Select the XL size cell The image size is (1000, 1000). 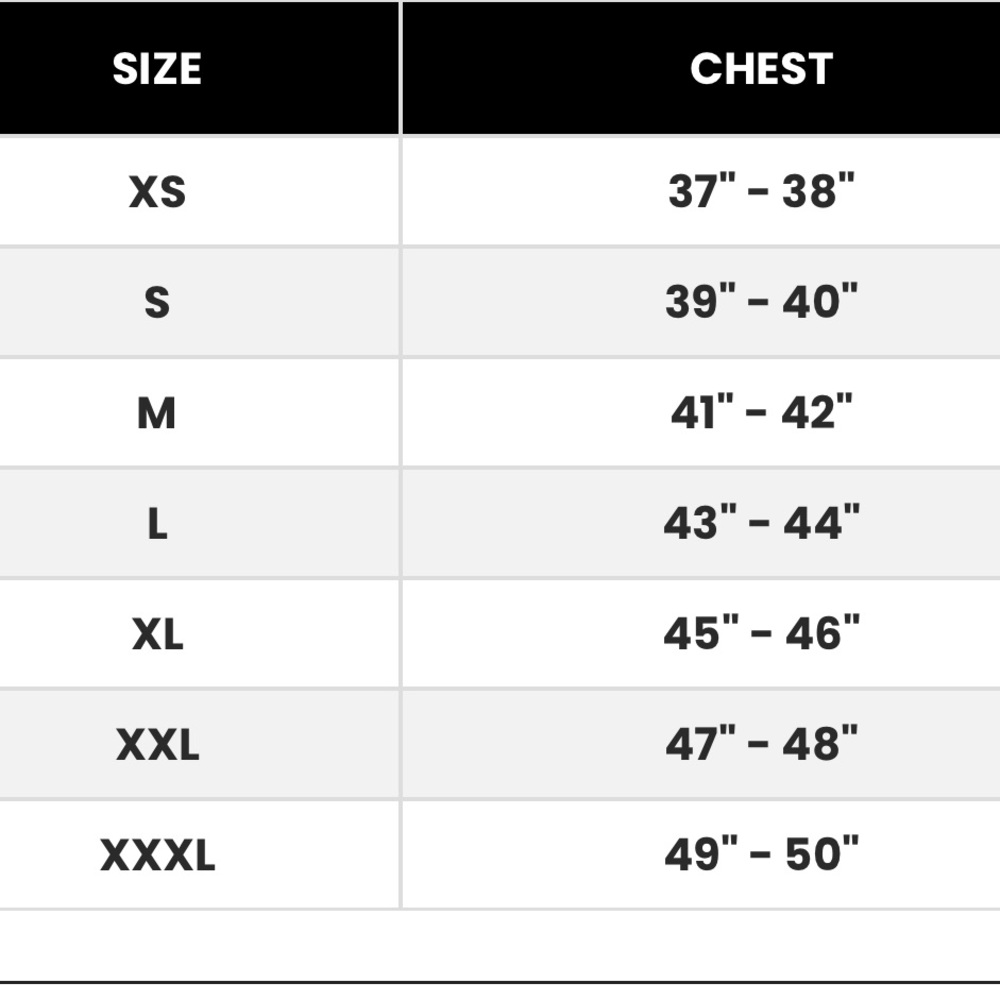tap(158, 634)
